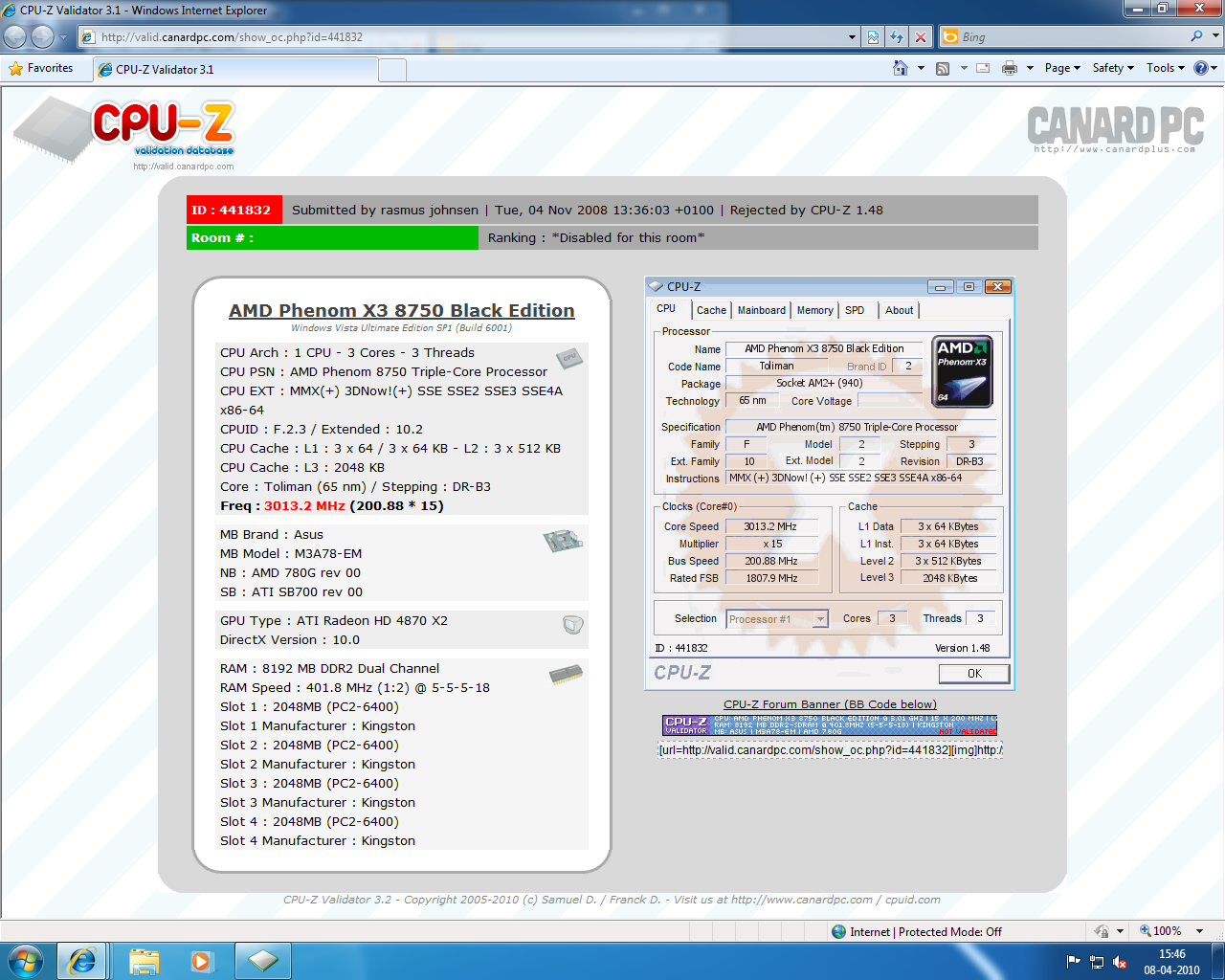
Task: Expand the zoom level dropdown arrow
Action: tap(1199, 931)
